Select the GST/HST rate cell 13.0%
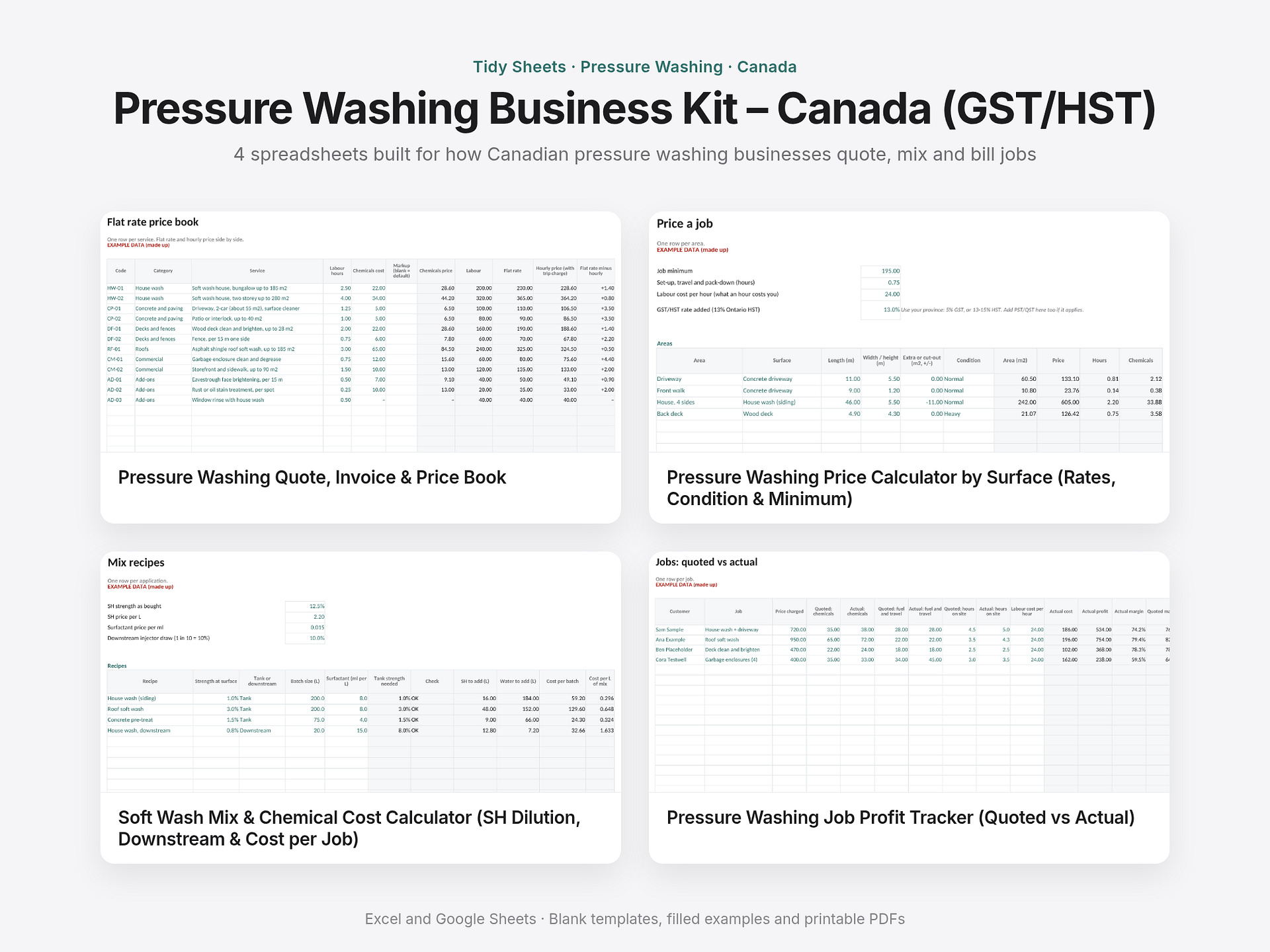The height and width of the screenshot is (952, 1270). tap(880, 310)
